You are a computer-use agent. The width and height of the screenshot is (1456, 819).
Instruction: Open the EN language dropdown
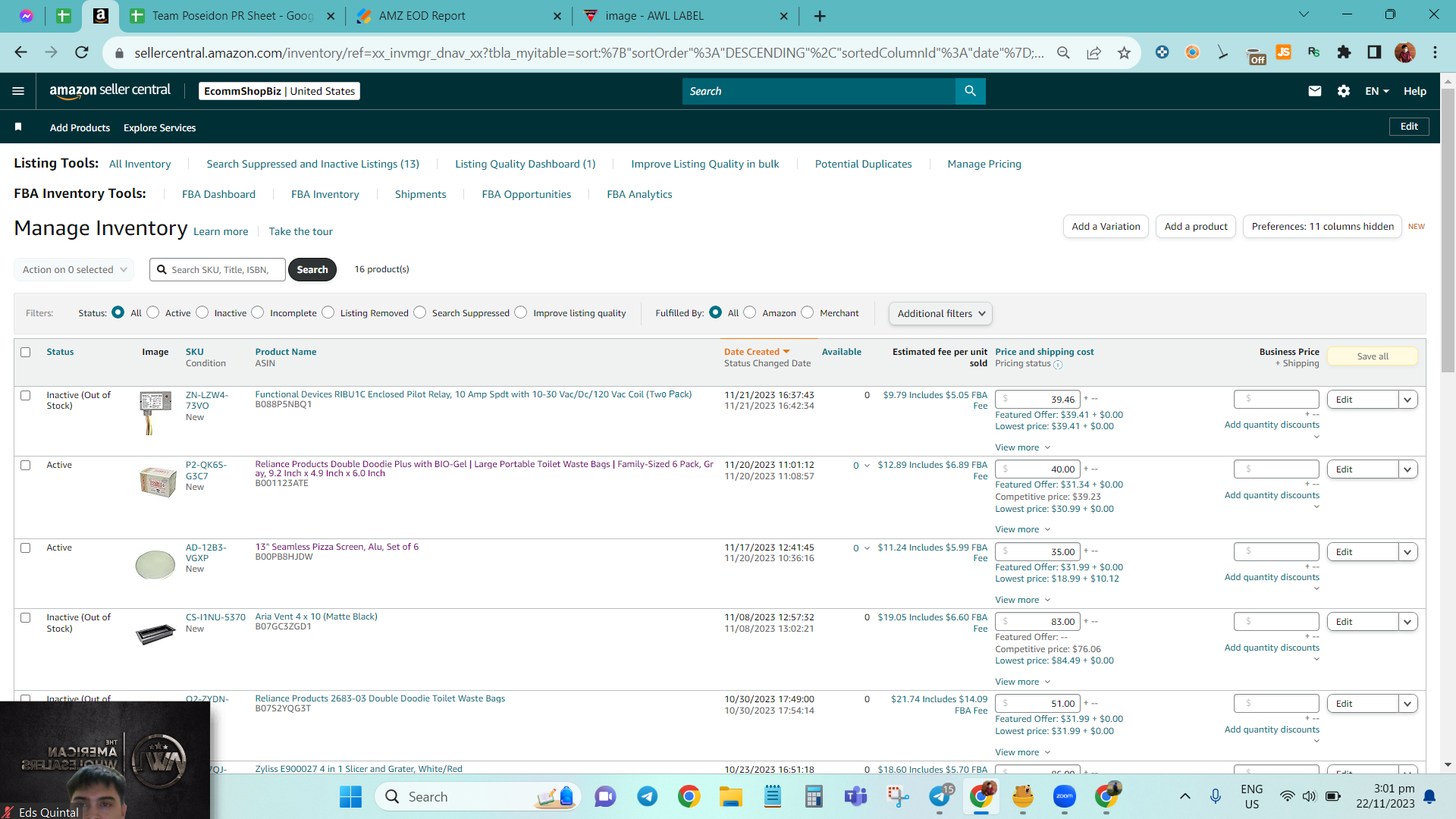tap(1377, 91)
